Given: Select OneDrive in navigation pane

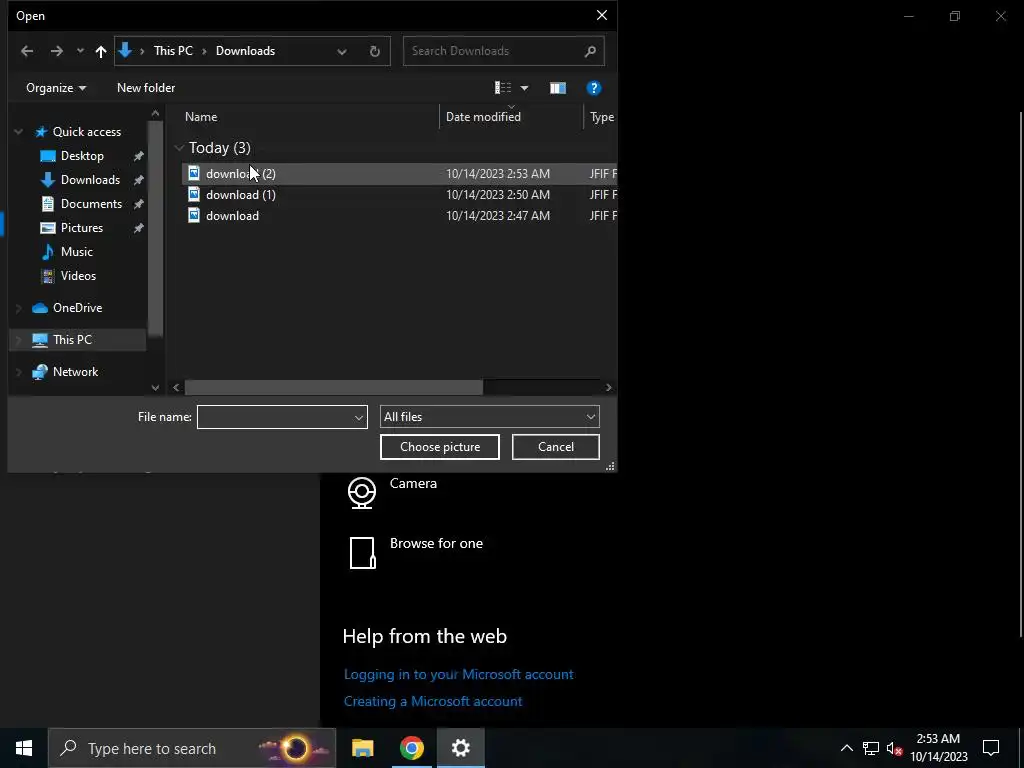Looking at the screenshot, I should click(77, 308).
